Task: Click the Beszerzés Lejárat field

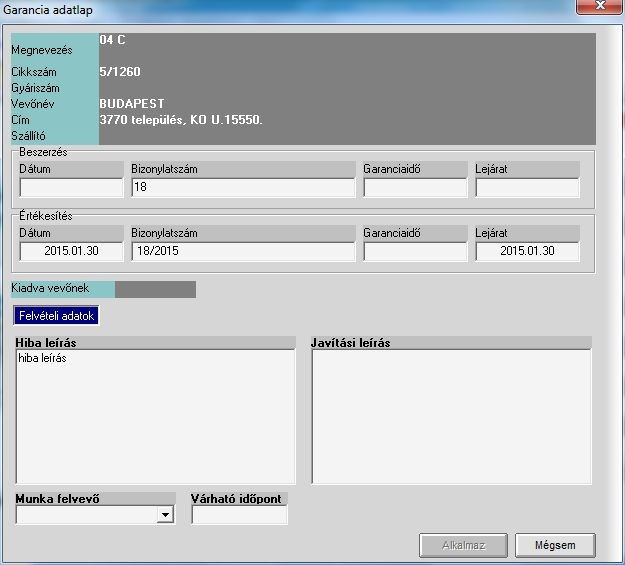Action: pos(527,187)
